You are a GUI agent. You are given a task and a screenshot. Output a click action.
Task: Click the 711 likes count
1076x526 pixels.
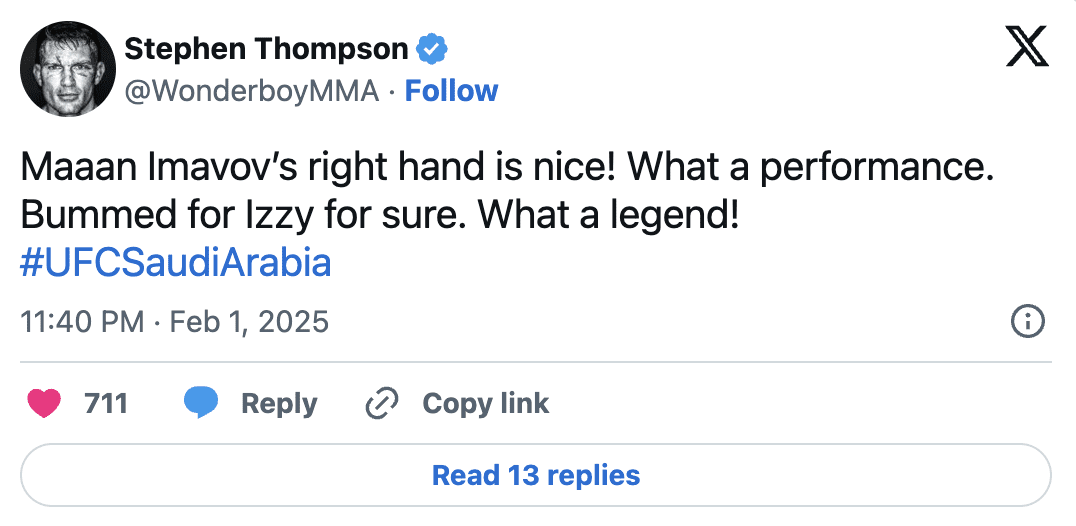105,403
